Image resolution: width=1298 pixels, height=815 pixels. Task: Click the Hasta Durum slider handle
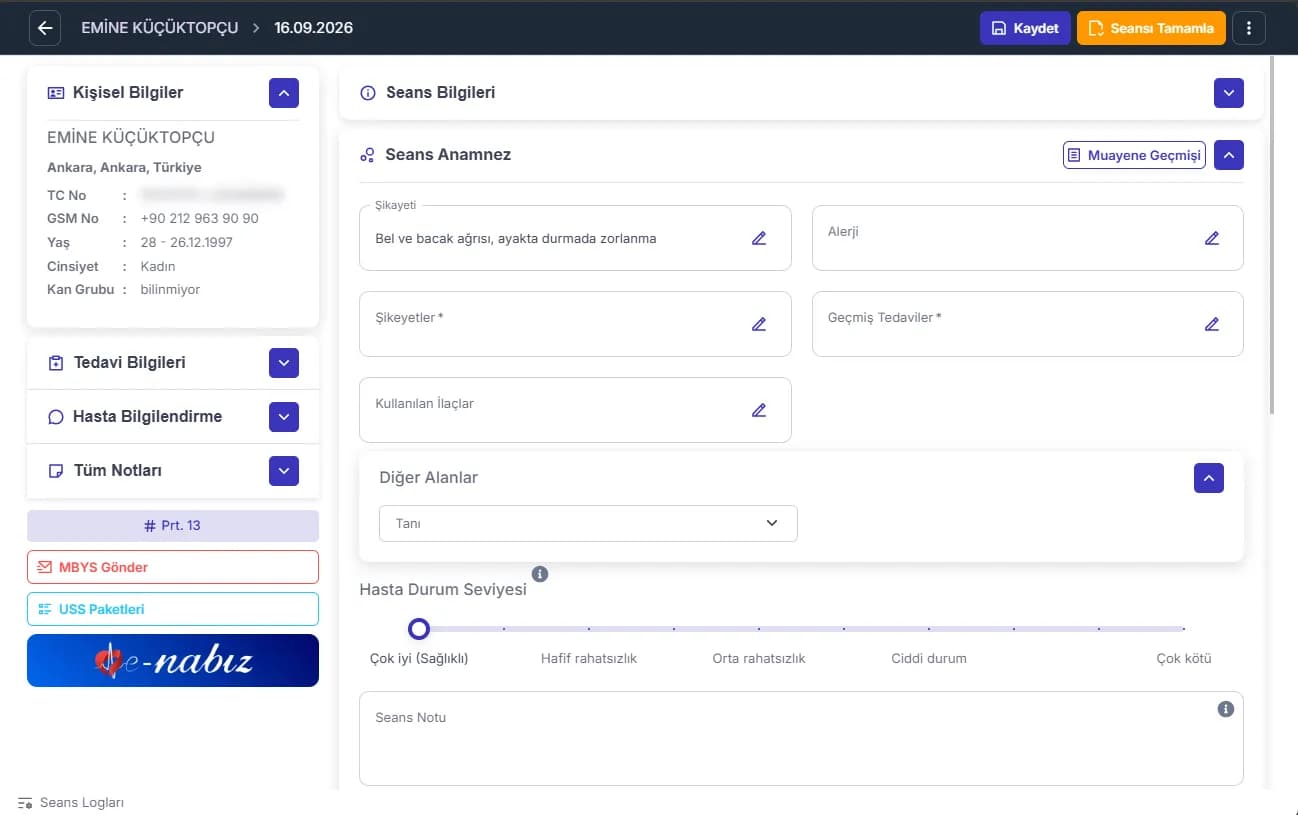419,629
